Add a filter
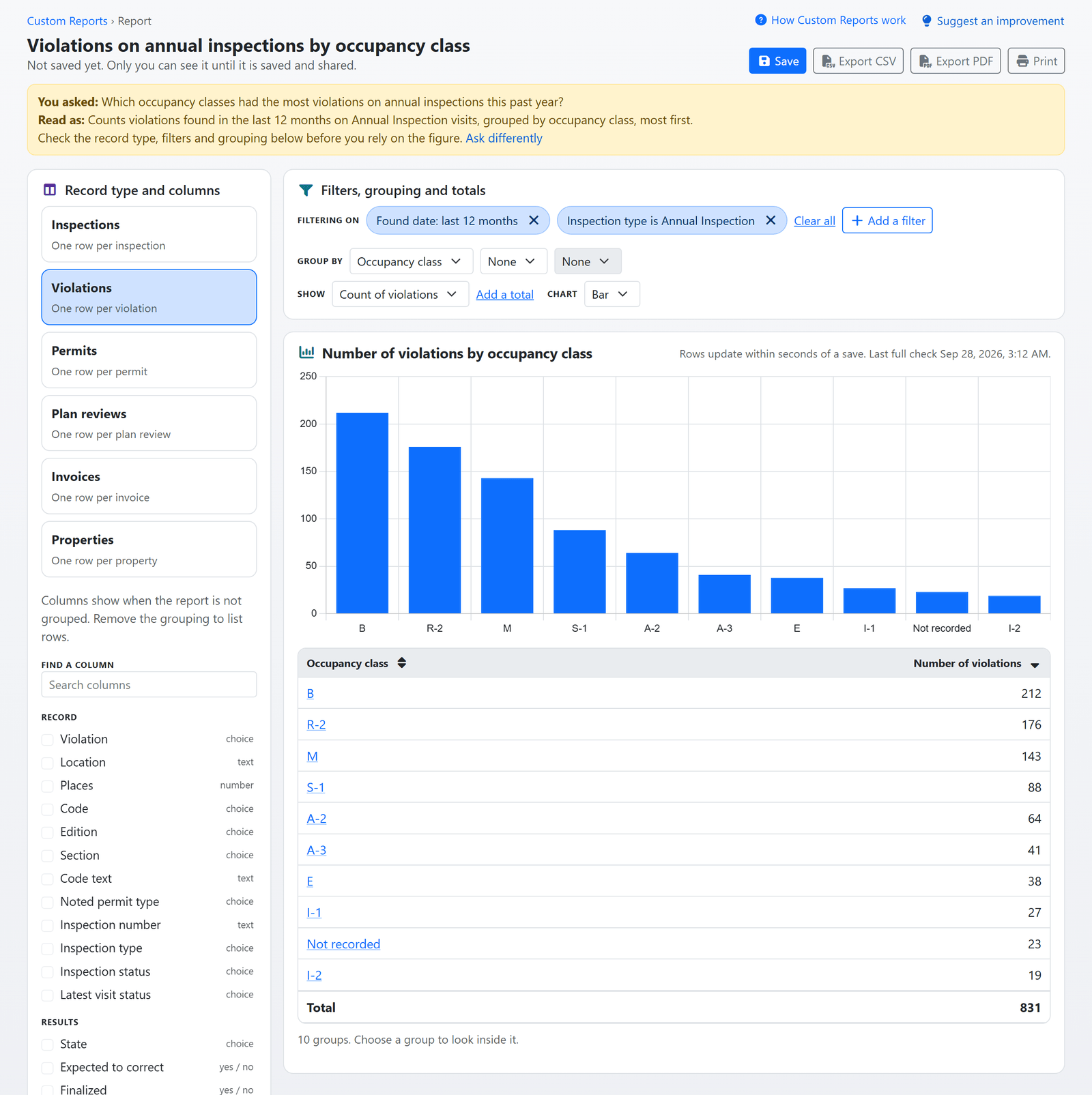The height and width of the screenshot is (1095, 1092). coord(887,220)
